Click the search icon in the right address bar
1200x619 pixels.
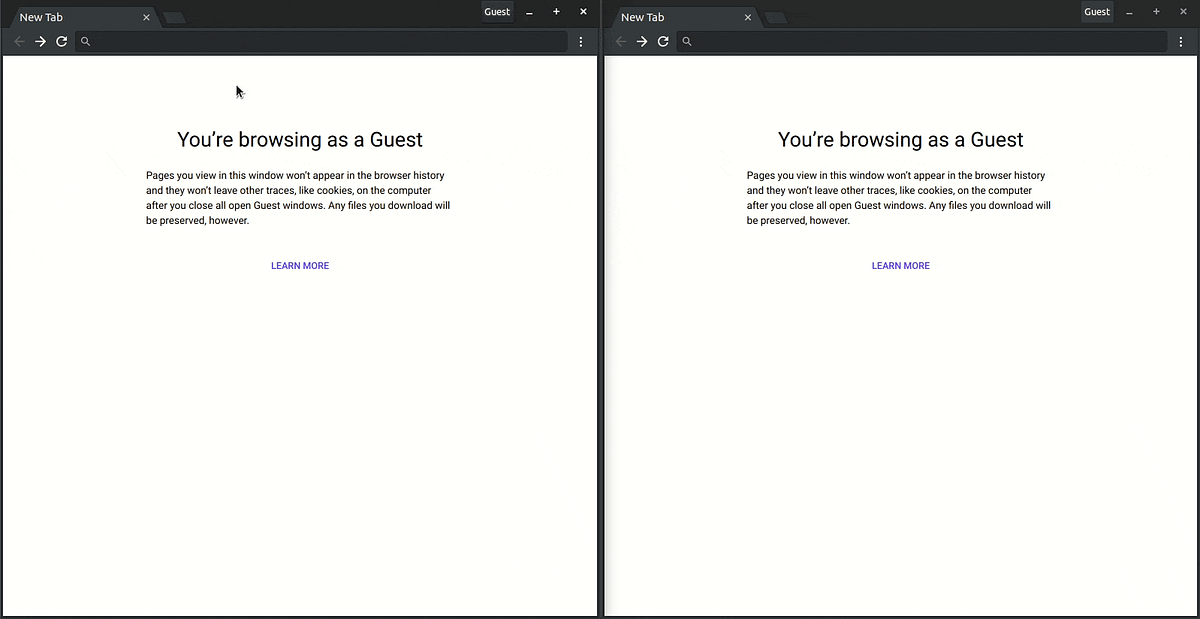click(x=686, y=41)
